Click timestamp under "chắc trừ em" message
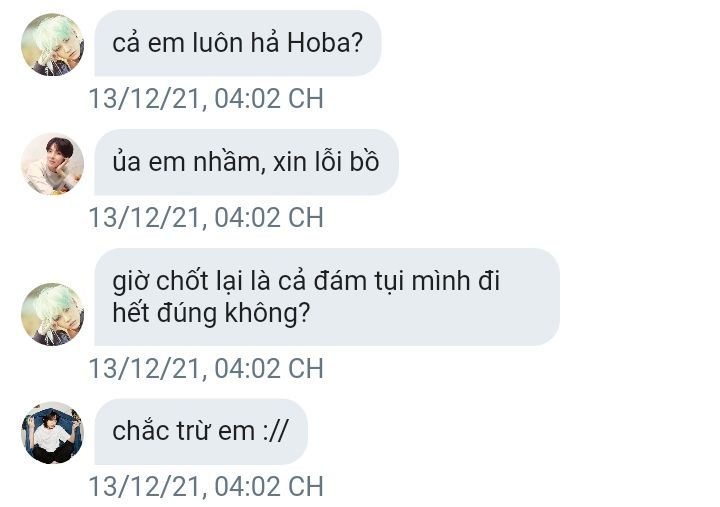720x507 pixels. pos(206,486)
